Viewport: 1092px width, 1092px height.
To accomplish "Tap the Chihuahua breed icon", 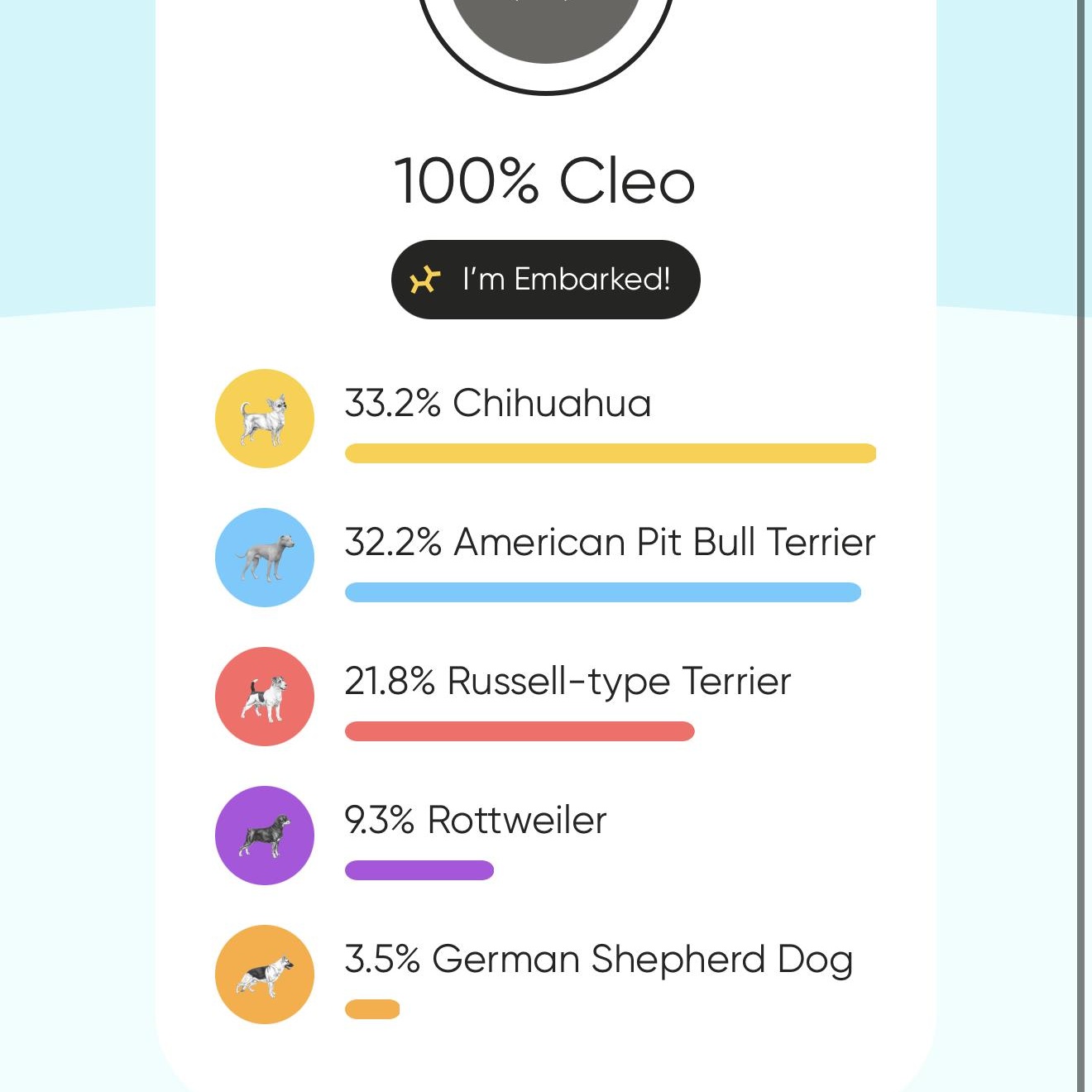I will tap(265, 419).
